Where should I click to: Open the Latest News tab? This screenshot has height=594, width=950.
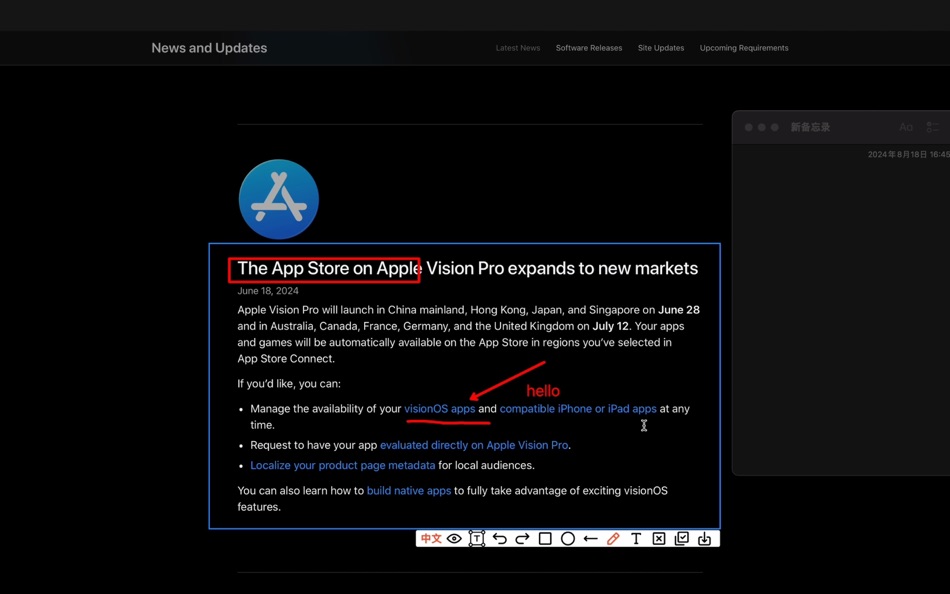(517, 48)
